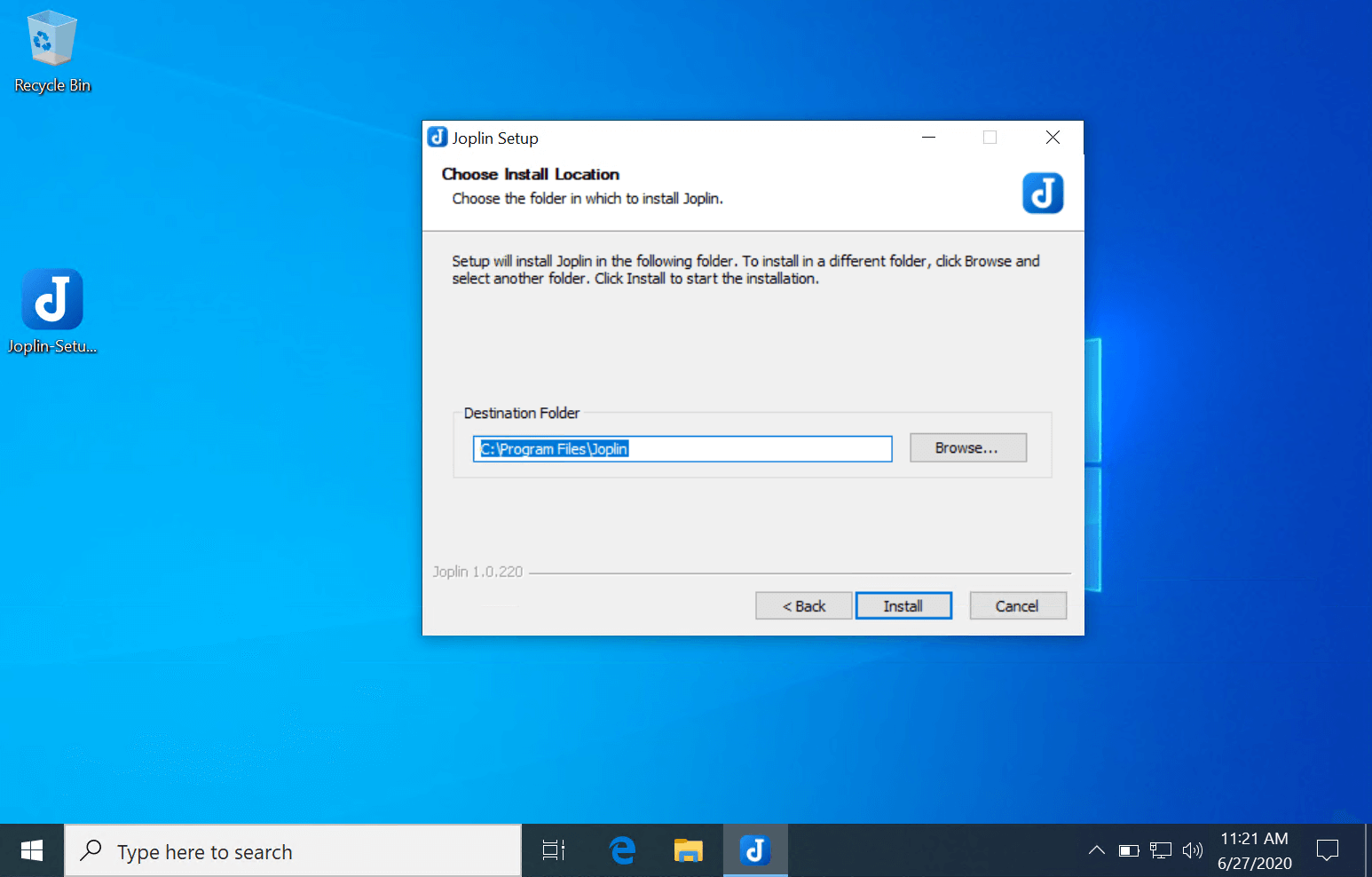The width and height of the screenshot is (1372, 877).
Task: Open Task View on the taskbar
Action: [554, 850]
